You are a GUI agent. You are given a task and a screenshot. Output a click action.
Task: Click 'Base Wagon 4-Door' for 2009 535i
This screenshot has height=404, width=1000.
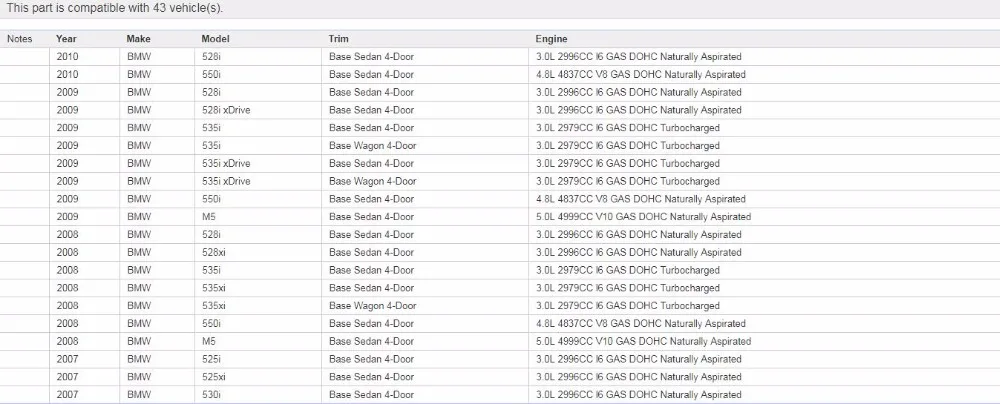[x=372, y=146]
